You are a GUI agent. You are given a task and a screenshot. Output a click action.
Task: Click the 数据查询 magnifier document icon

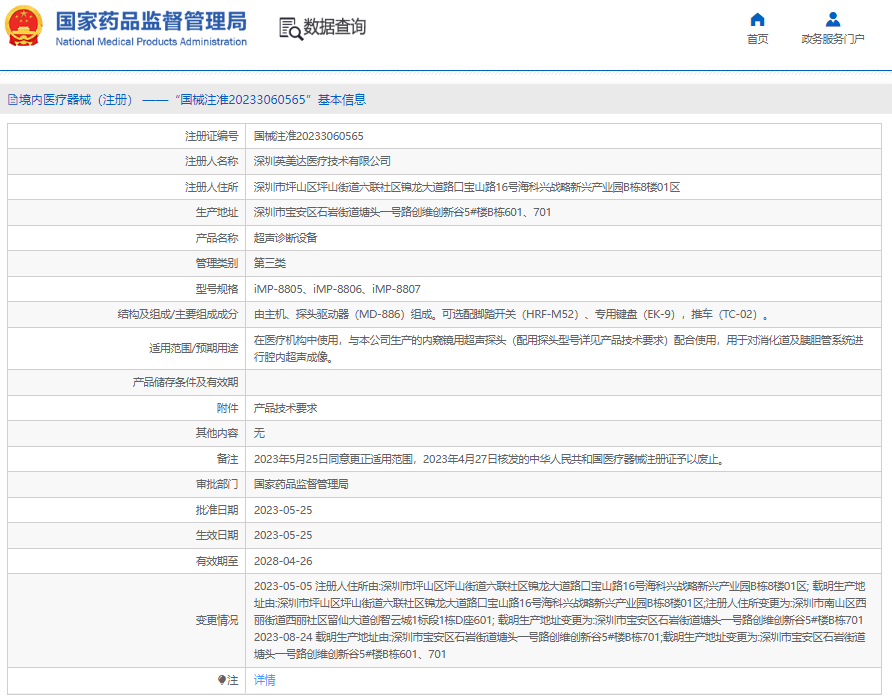(x=290, y=28)
